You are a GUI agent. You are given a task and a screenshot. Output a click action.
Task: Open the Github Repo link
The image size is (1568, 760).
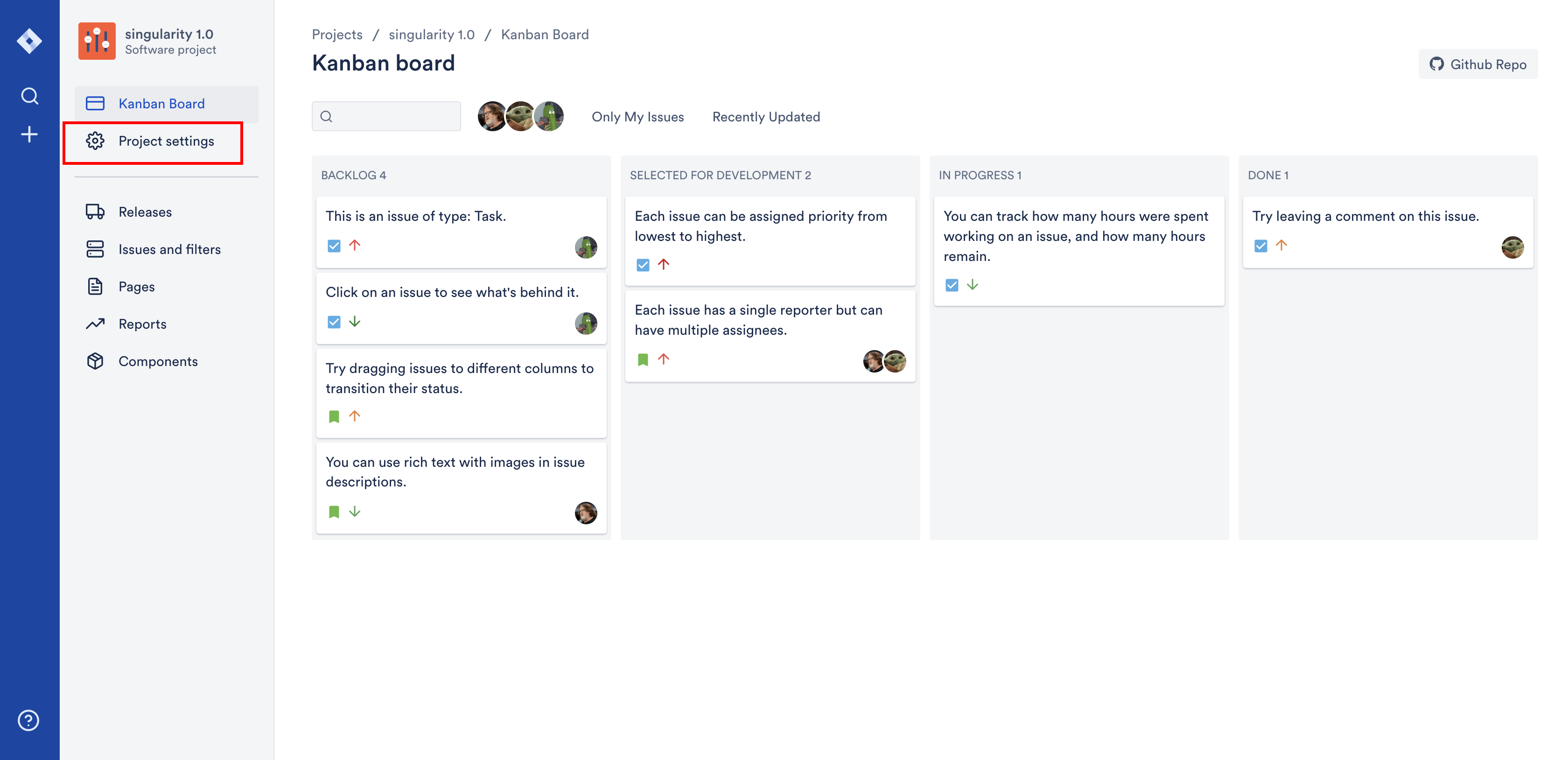point(1477,64)
